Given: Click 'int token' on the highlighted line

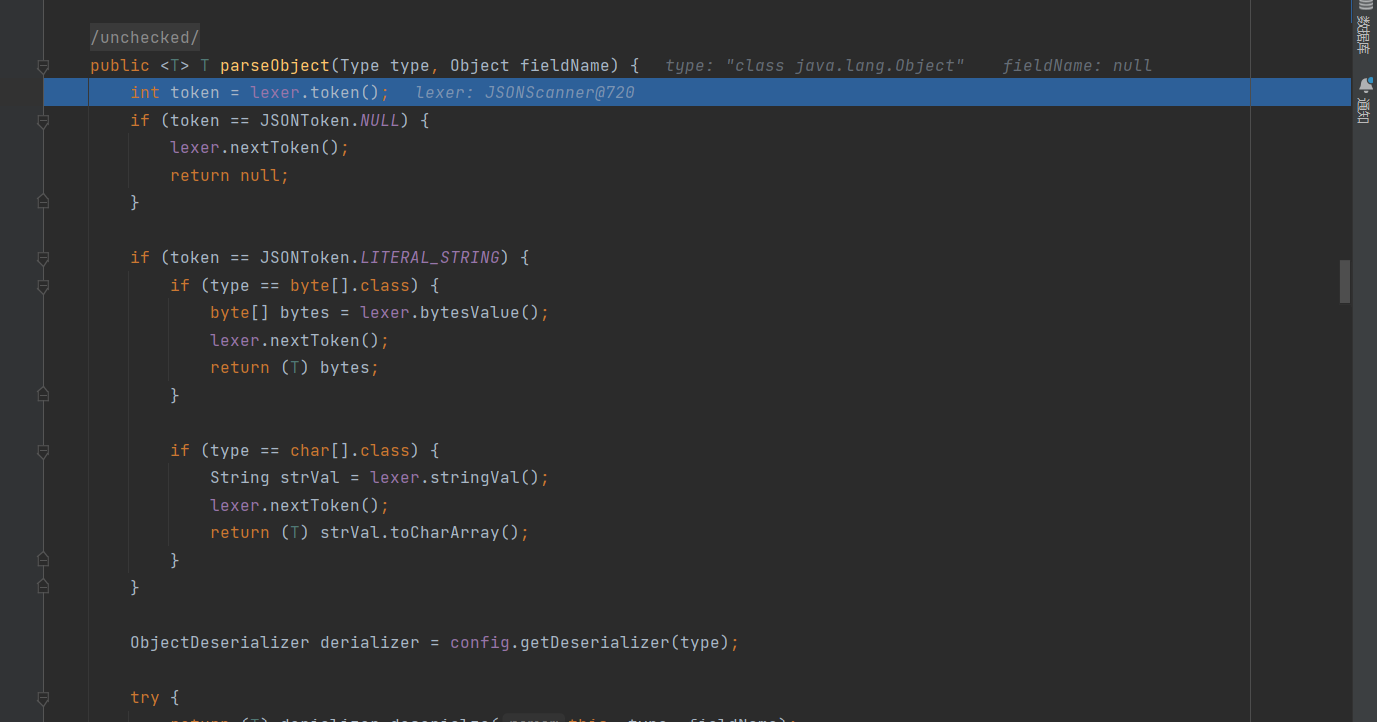Looking at the screenshot, I should point(175,93).
